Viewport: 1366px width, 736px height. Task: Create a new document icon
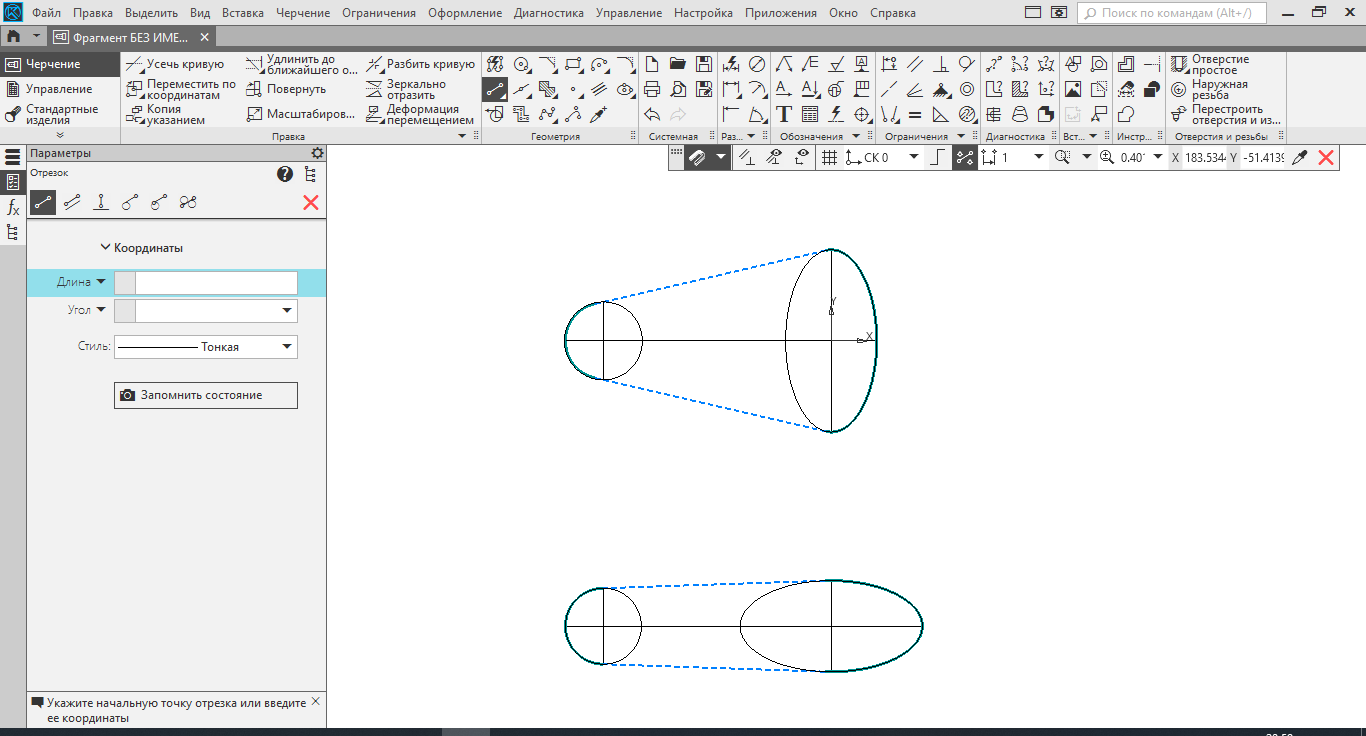point(652,64)
